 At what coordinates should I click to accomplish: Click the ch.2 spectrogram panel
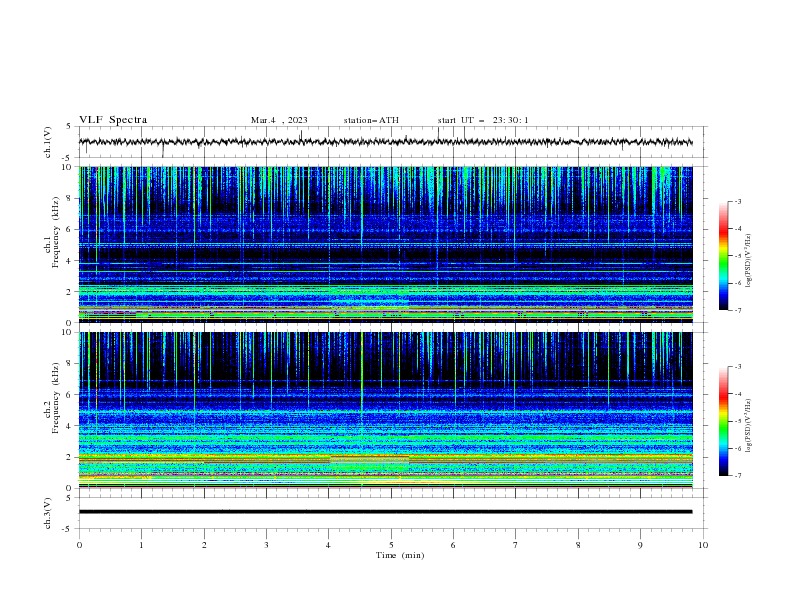point(385,410)
